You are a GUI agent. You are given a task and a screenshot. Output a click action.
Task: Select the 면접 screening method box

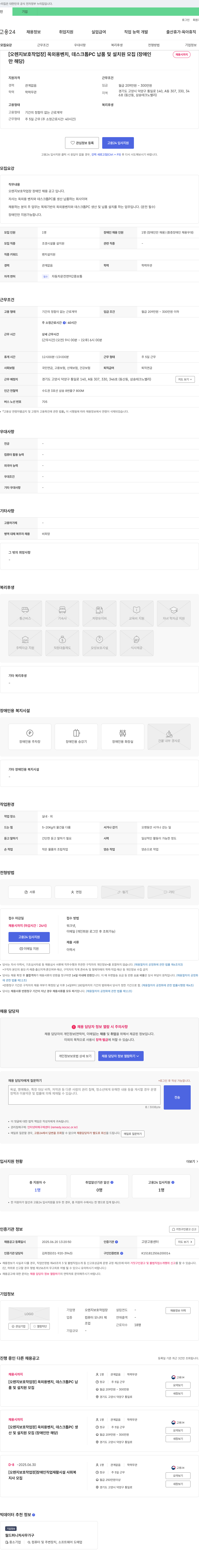pos(76,892)
